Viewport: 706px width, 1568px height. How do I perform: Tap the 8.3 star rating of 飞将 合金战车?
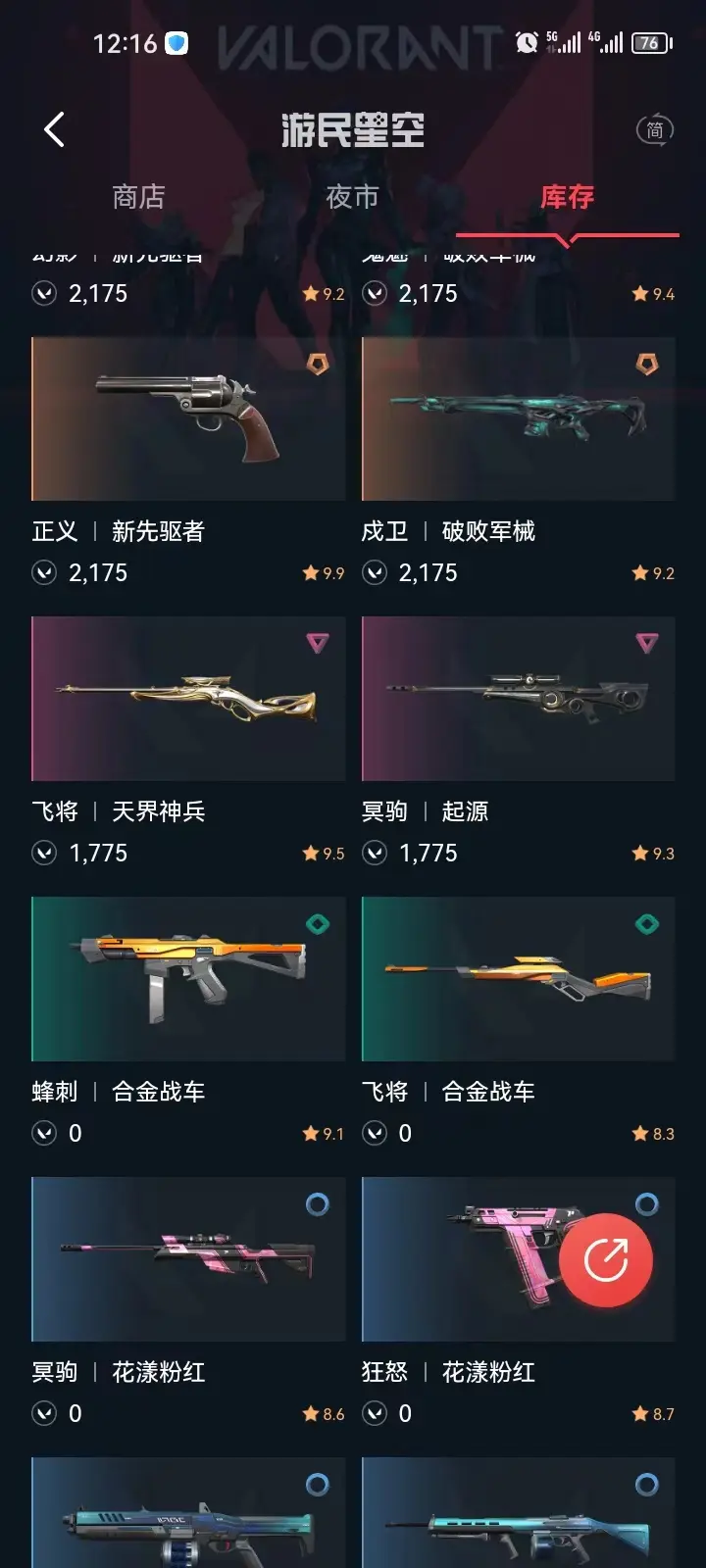click(x=653, y=1134)
